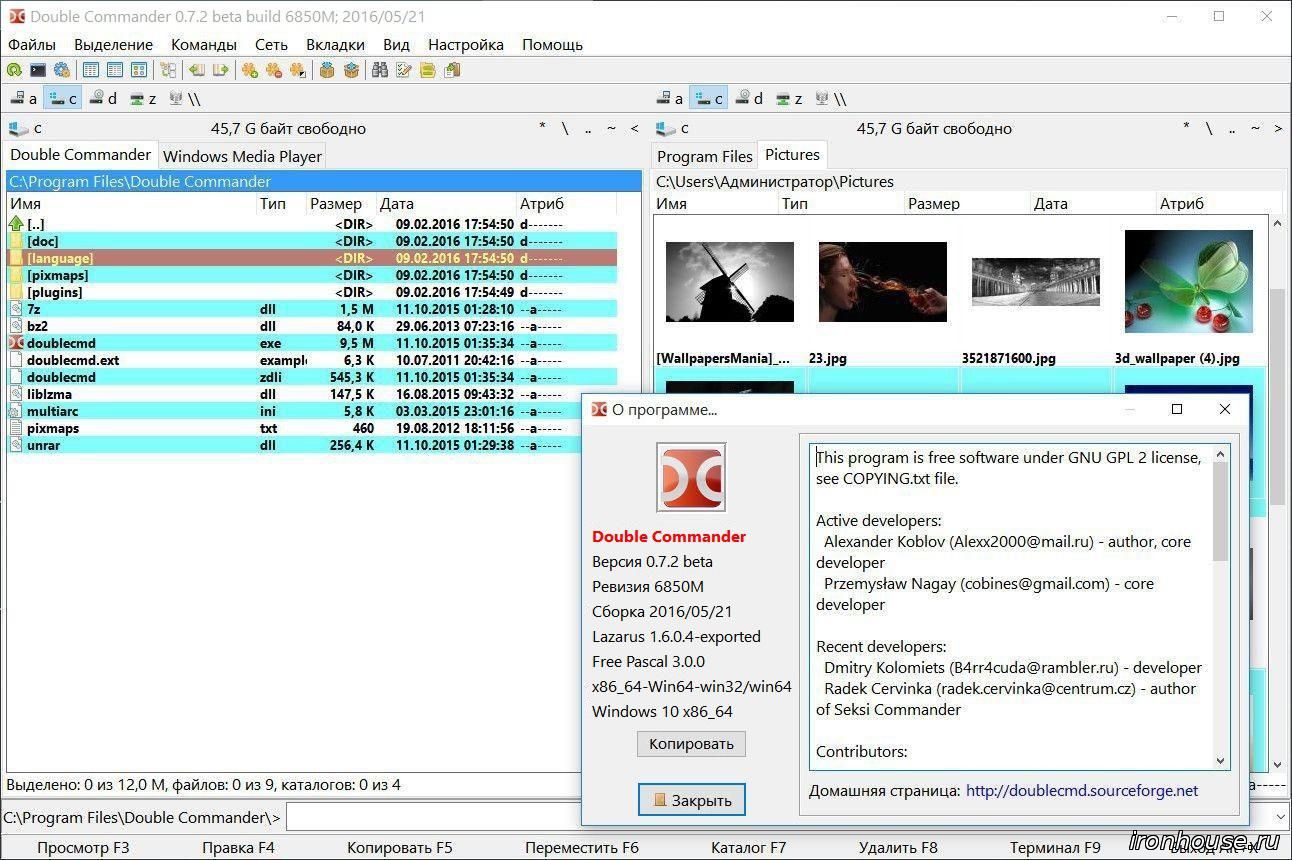The image size is (1292, 860).
Task: Select drive z in right panel
Action: click(790, 98)
